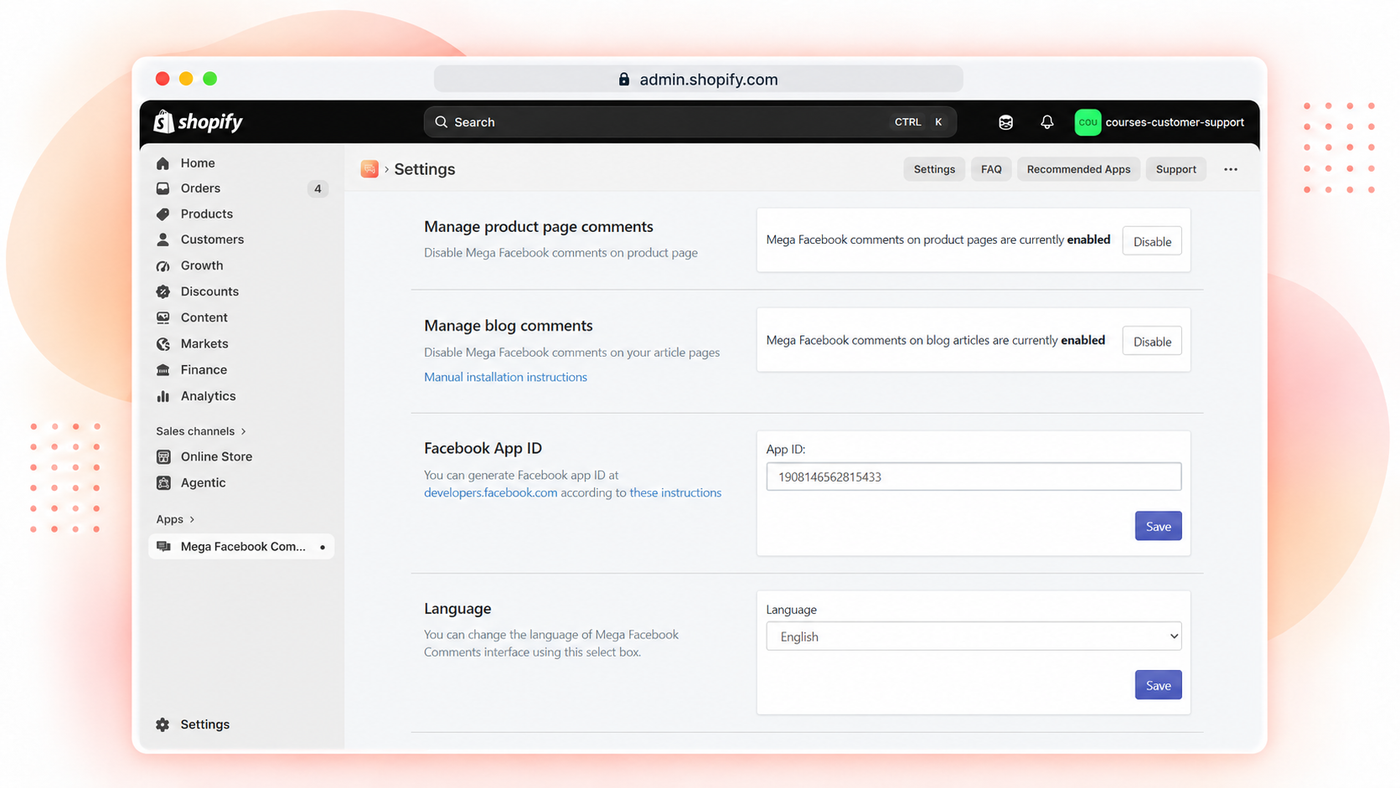Click the Settings button in the app header

[935, 169]
